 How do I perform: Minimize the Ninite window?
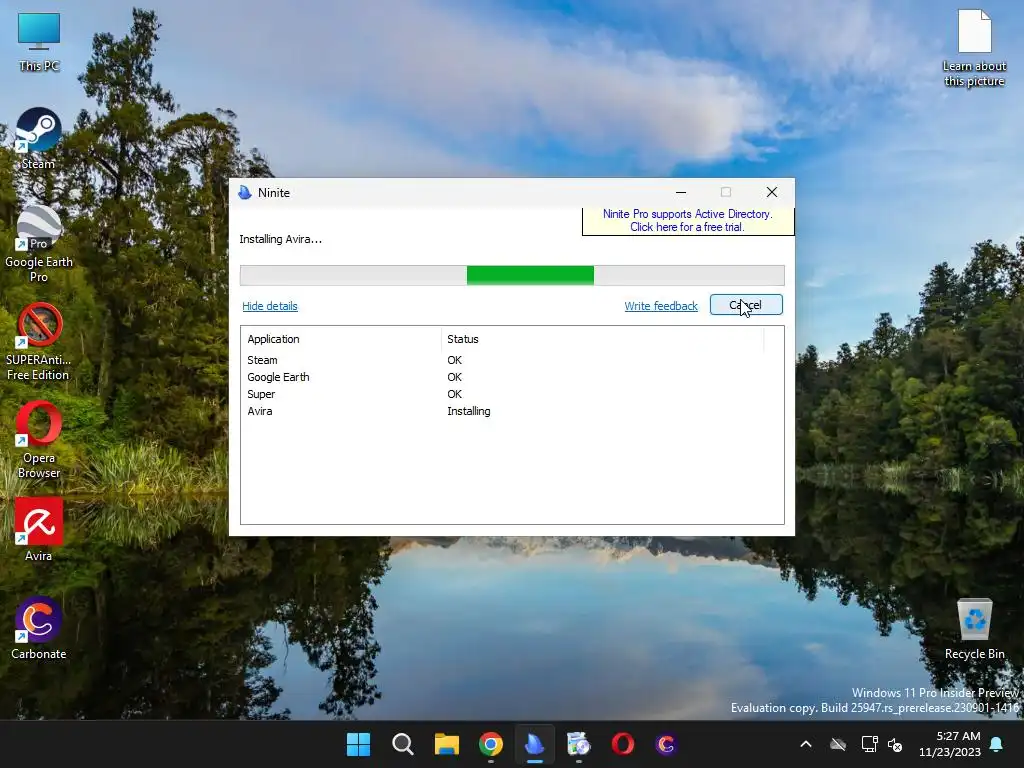click(x=680, y=192)
